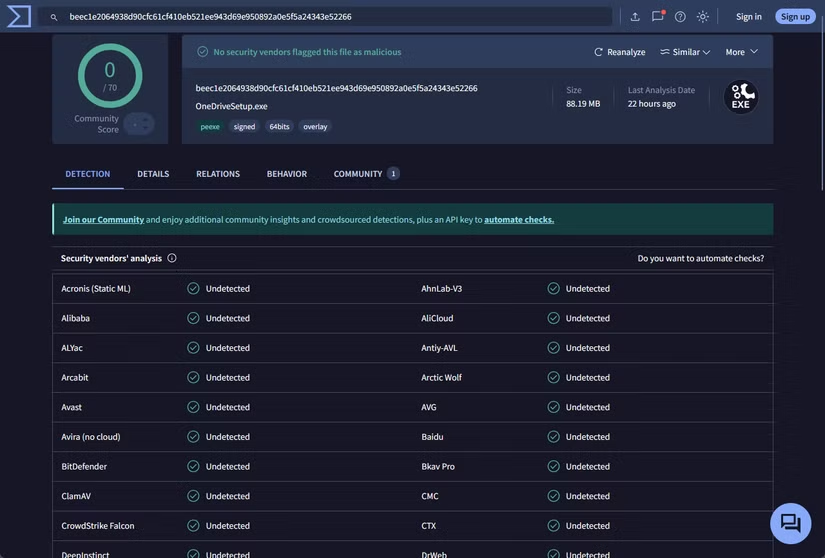
Task: Click the VirusTotal logo in top-left corner
Action: [x=19, y=16]
